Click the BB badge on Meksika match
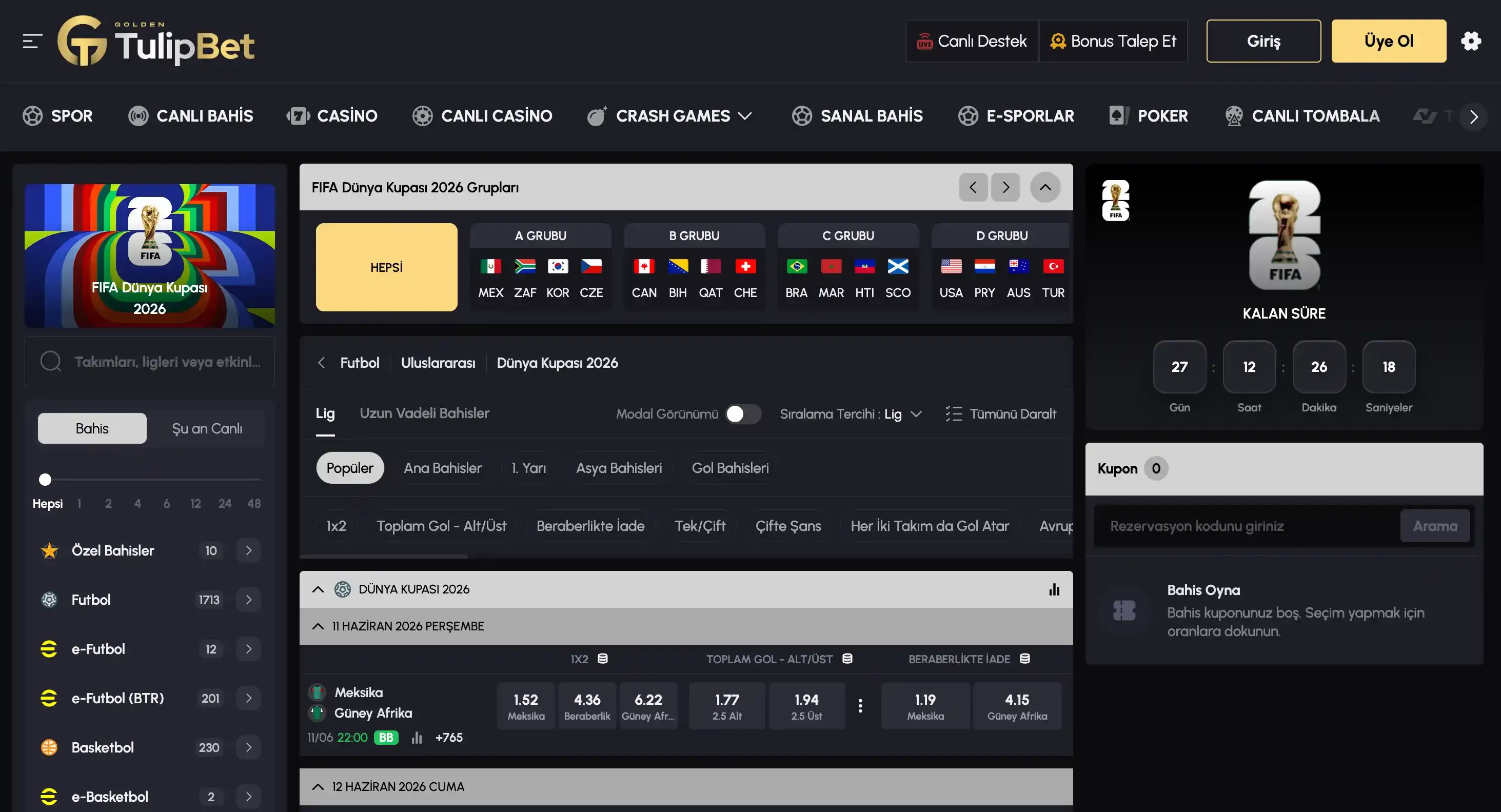The image size is (1501, 812). click(x=386, y=738)
